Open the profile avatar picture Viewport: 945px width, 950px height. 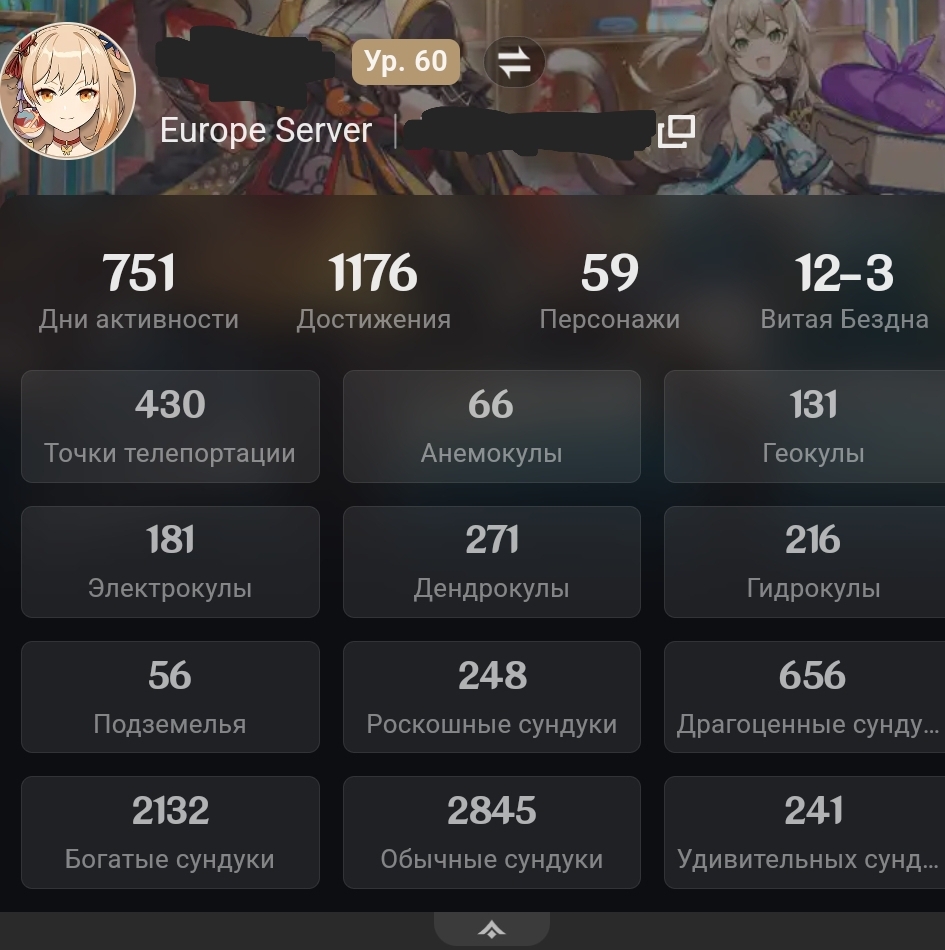67,91
